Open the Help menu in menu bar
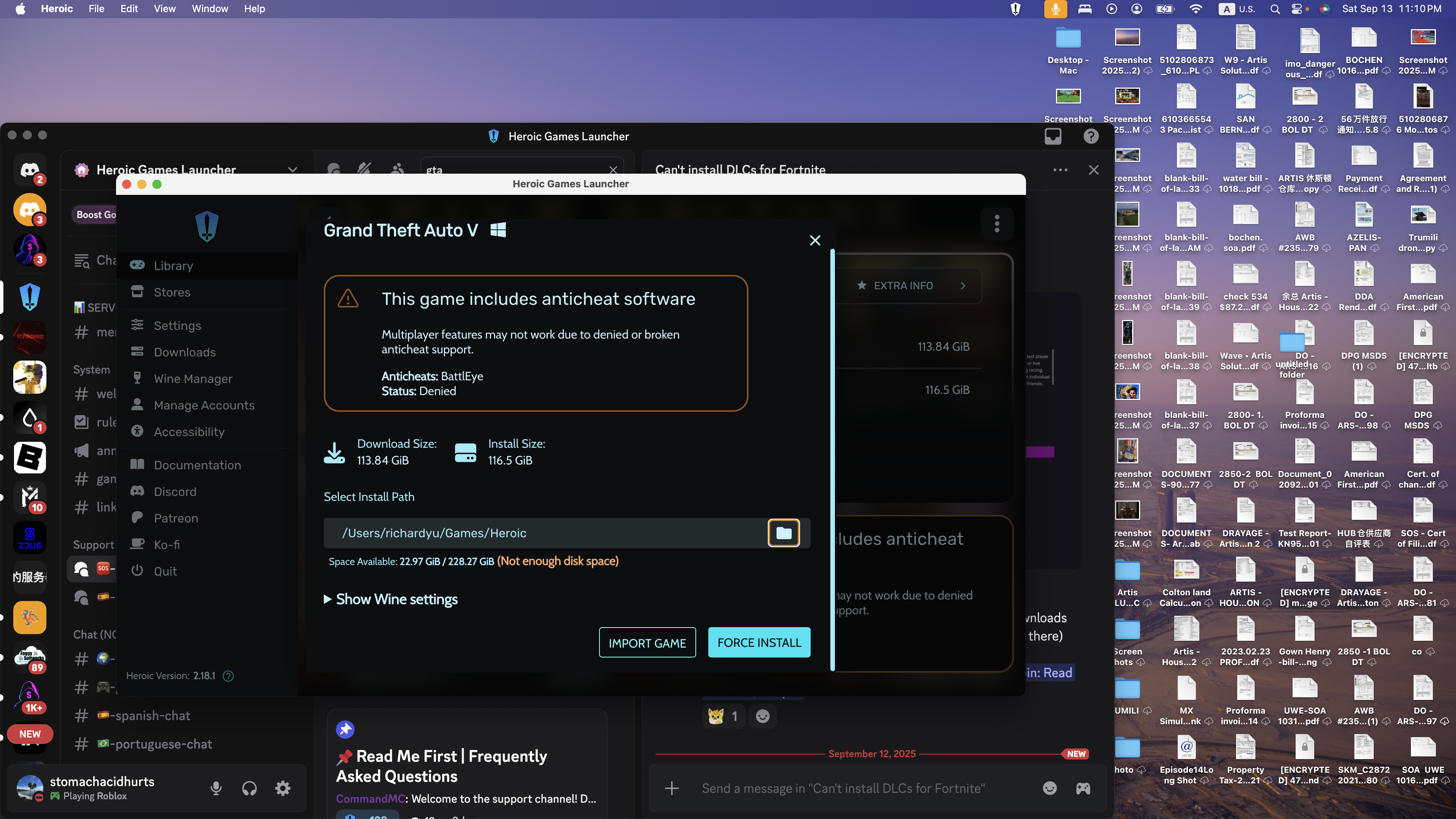1456x819 pixels. tap(254, 8)
